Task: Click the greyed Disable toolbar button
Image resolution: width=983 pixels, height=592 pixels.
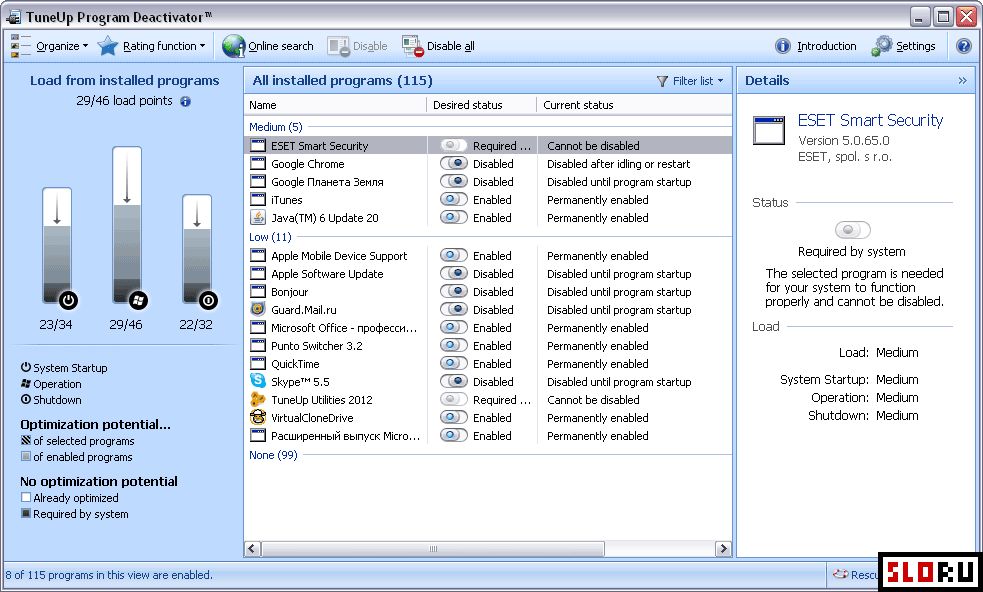Action: click(357, 46)
